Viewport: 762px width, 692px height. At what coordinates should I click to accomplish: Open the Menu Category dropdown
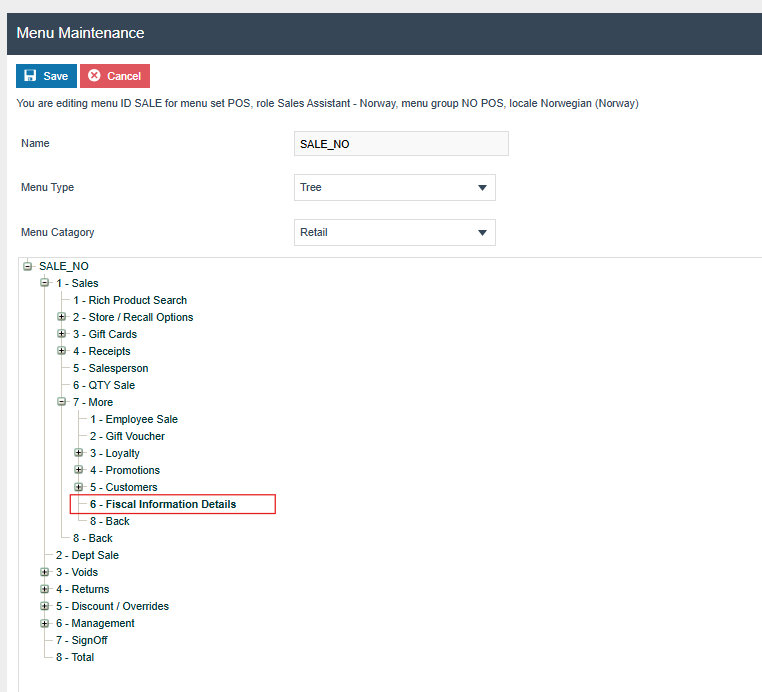(x=395, y=233)
